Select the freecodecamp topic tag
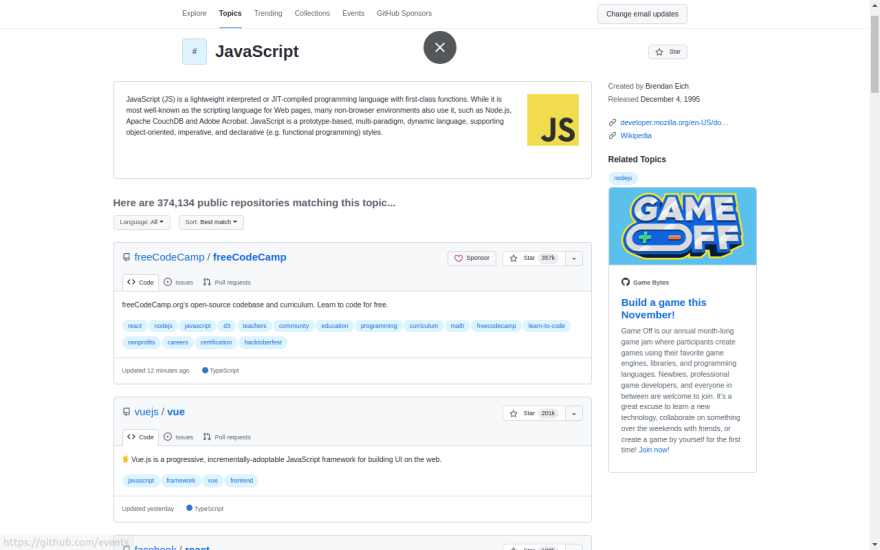 click(x=496, y=326)
